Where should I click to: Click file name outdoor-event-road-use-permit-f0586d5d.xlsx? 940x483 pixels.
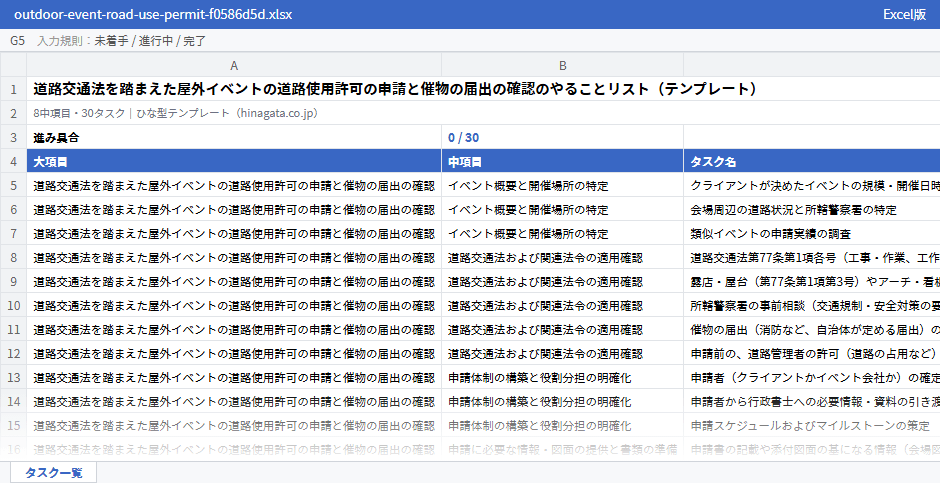click(x=153, y=14)
